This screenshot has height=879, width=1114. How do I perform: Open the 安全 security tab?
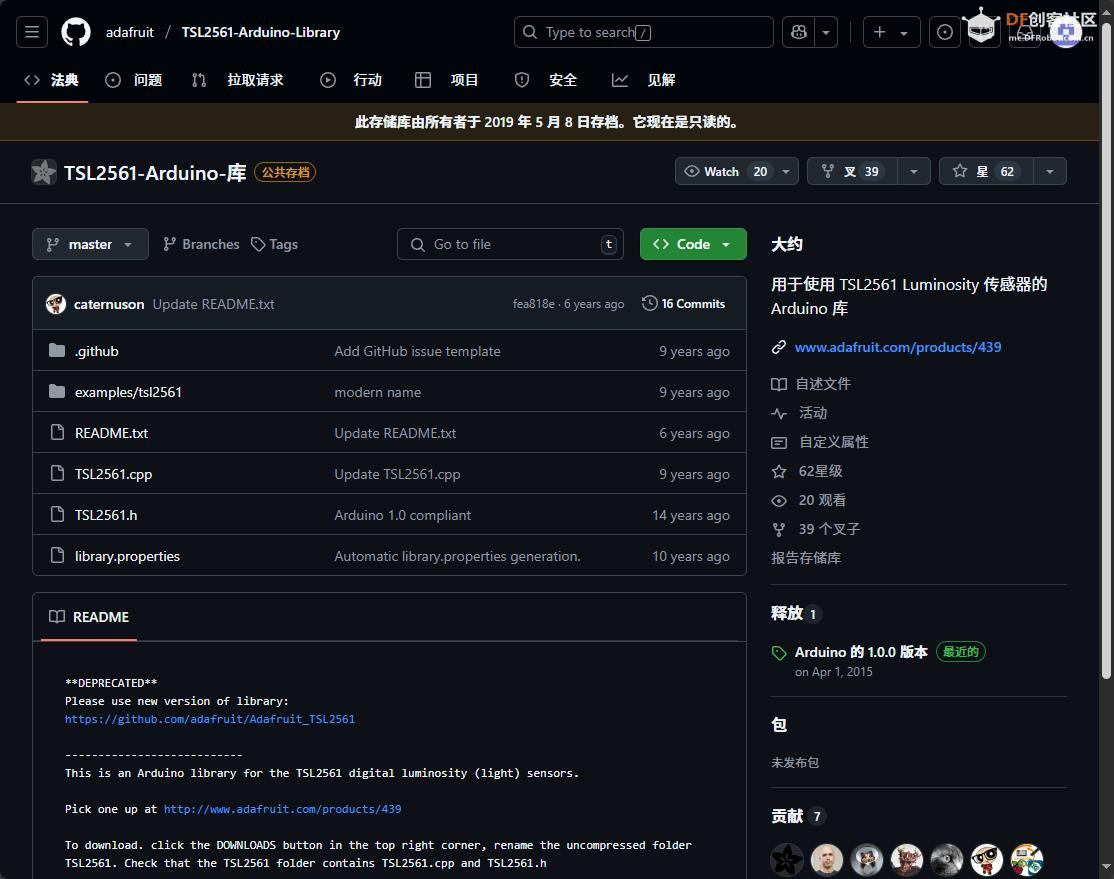(546, 80)
